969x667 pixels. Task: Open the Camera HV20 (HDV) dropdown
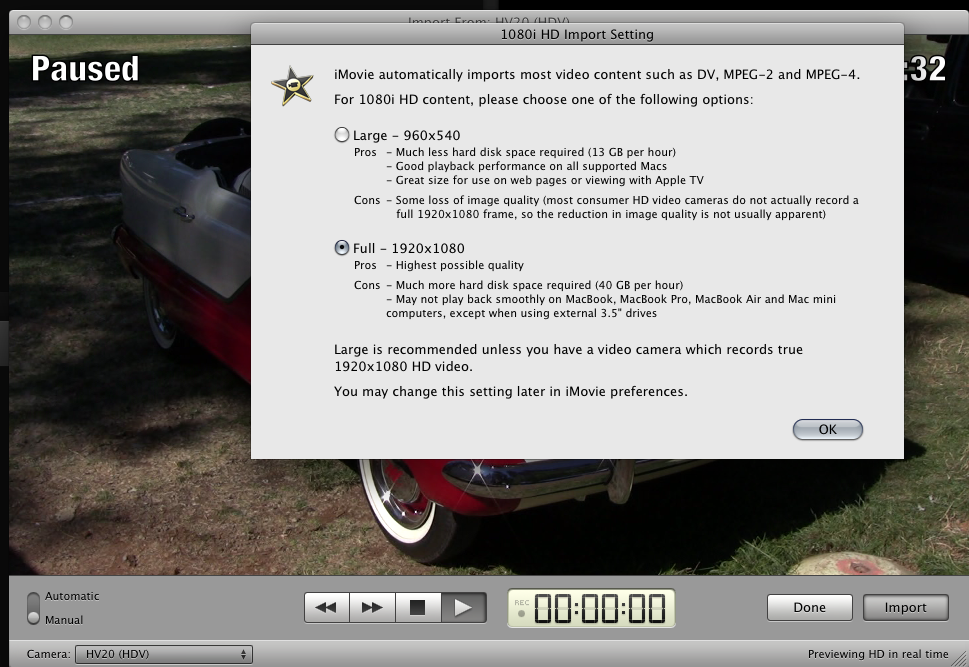coord(164,654)
